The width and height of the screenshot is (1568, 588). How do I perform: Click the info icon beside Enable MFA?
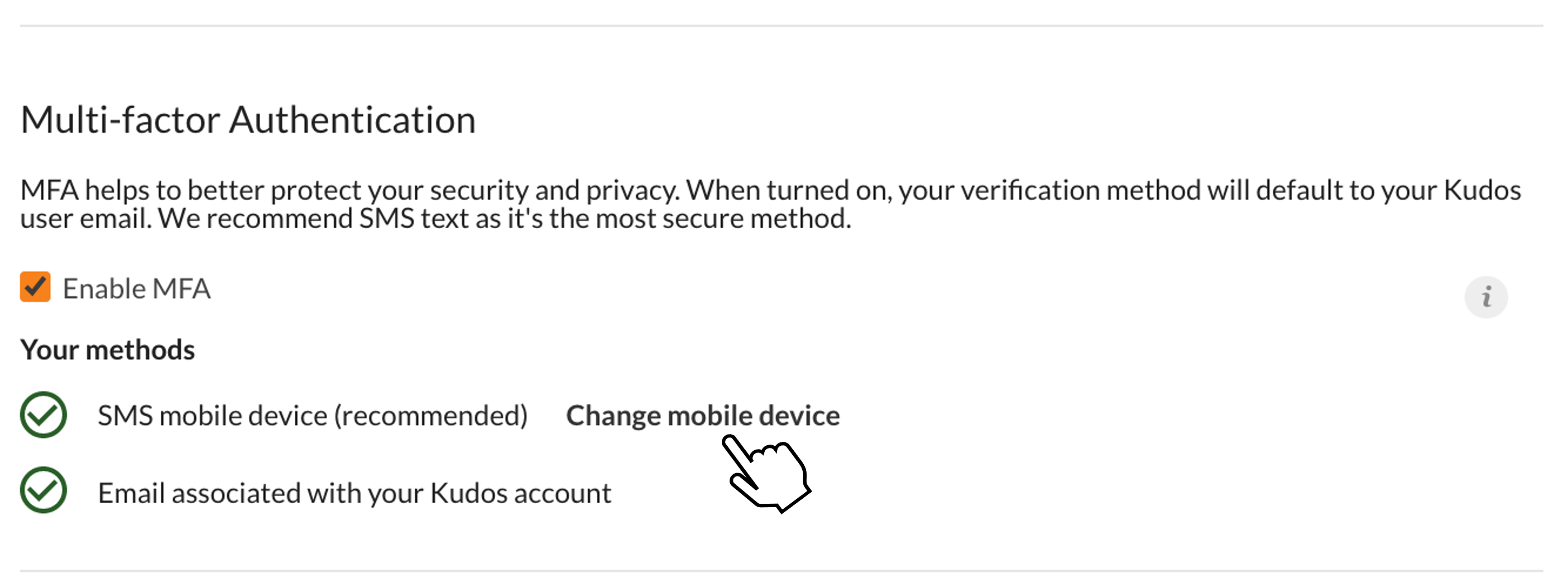1485,297
